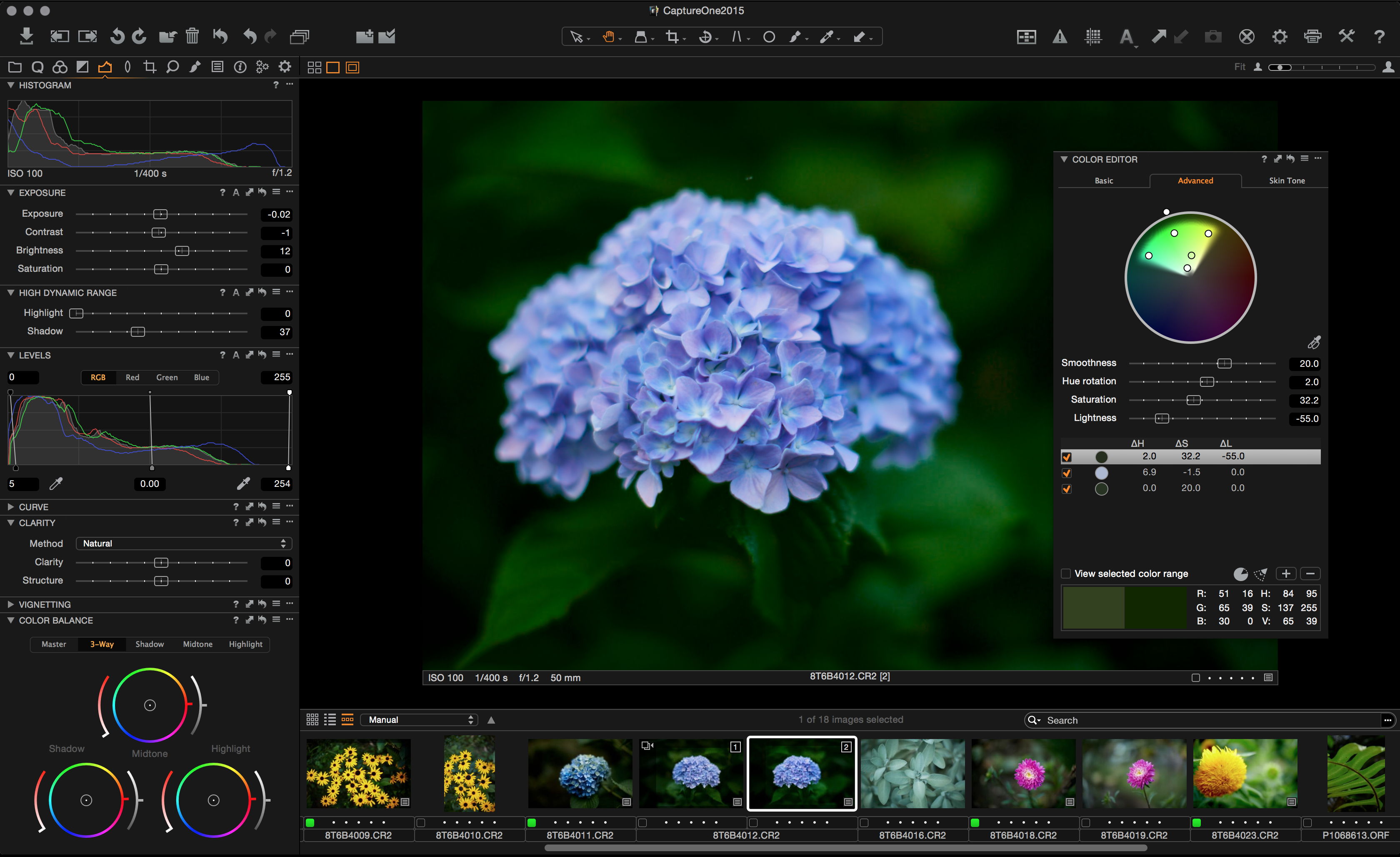
Task: Select the Crop cursor tool in toolbar
Action: (673, 37)
